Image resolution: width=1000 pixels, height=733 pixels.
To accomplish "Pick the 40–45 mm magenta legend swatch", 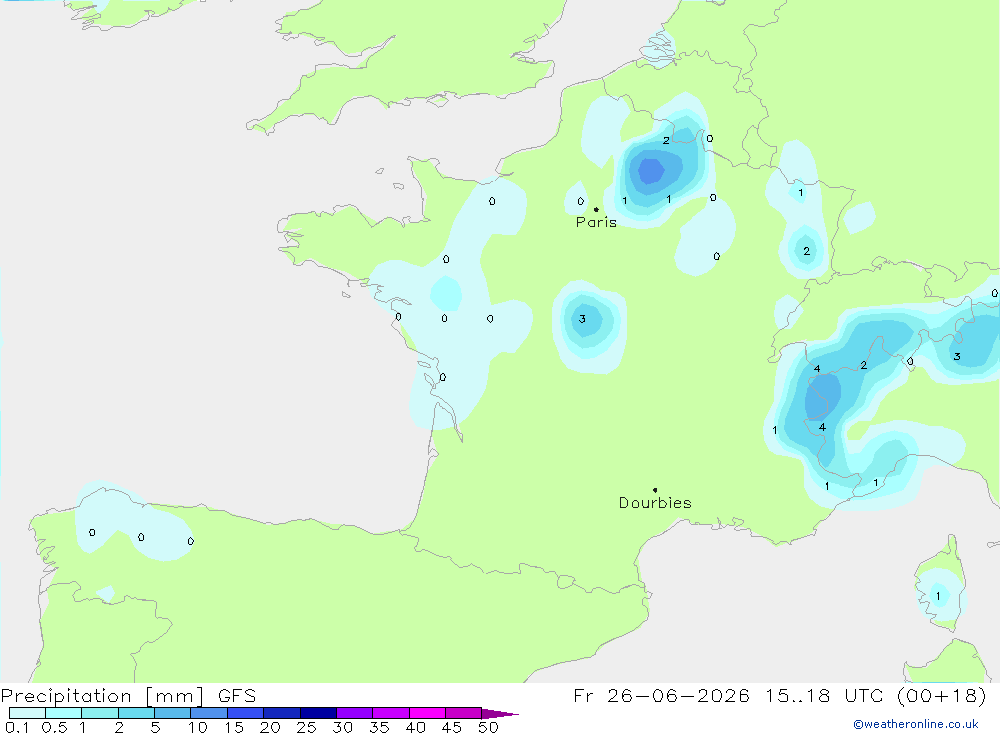I will tap(427, 713).
